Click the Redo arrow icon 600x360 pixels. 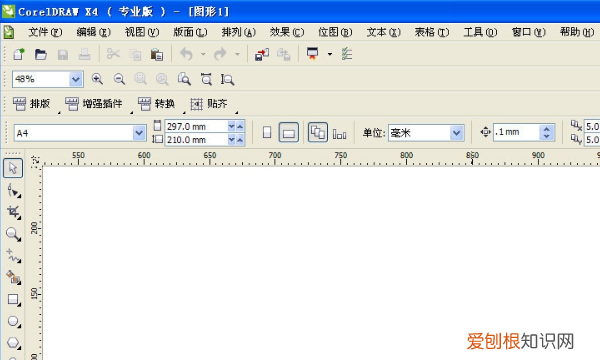click(x=220, y=54)
